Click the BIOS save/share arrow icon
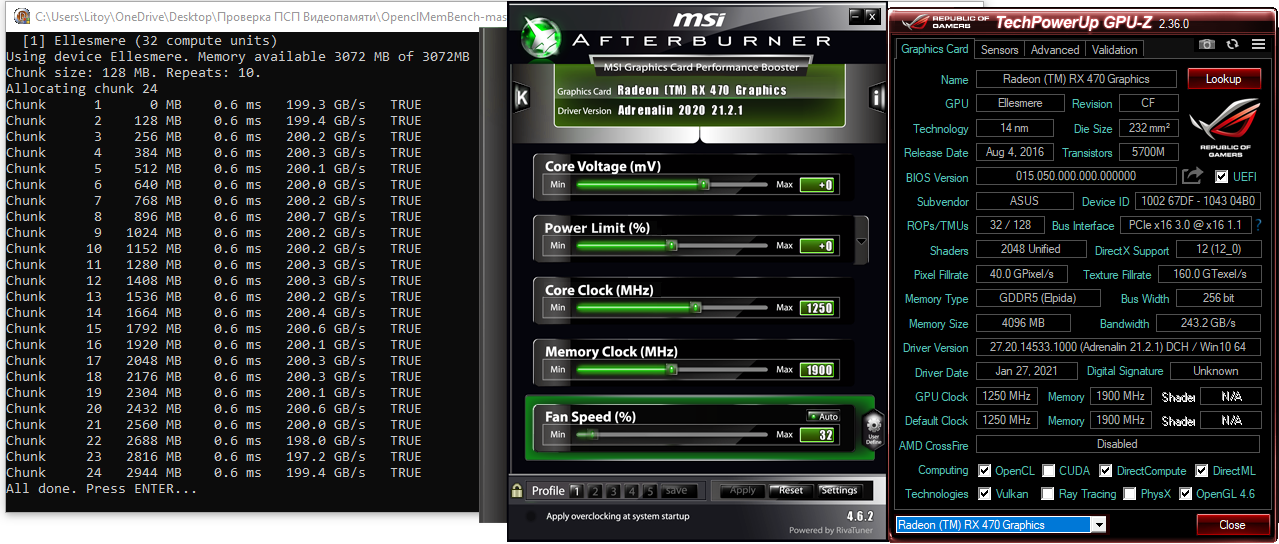 tap(1192, 176)
